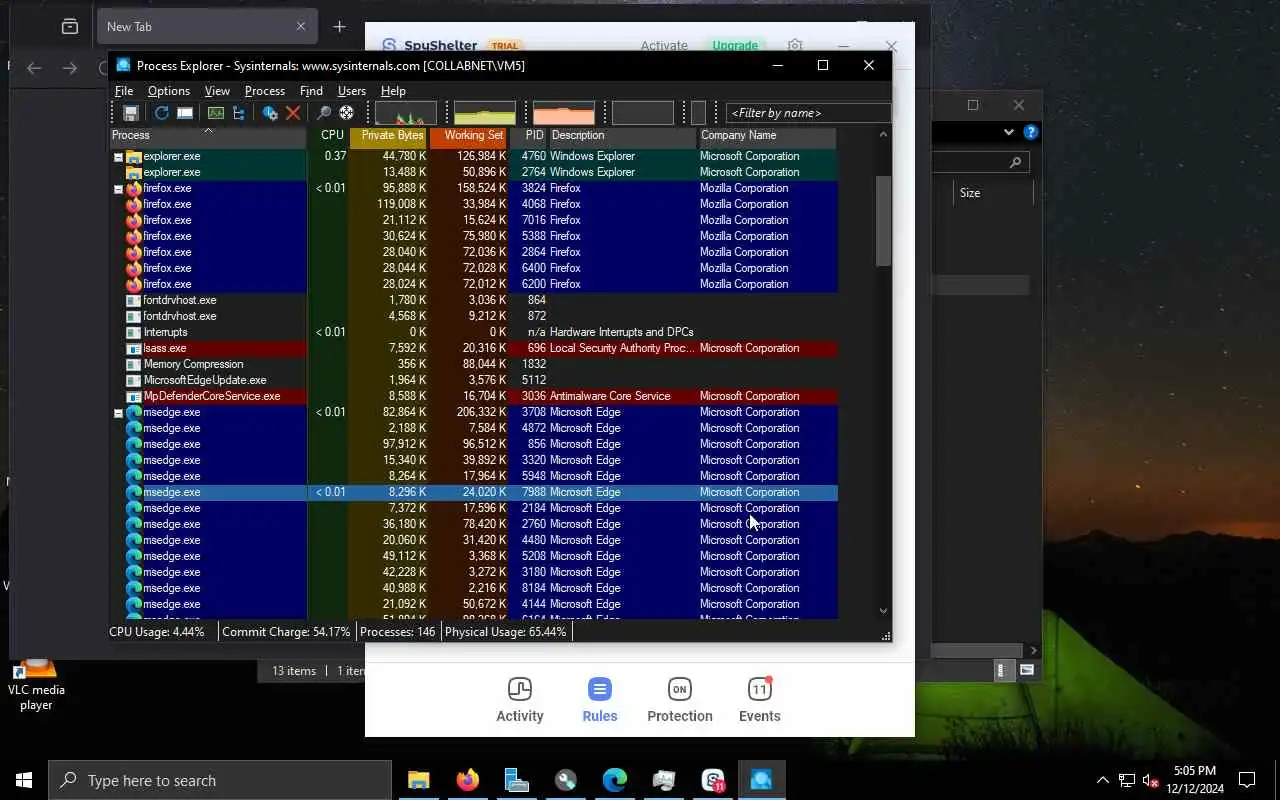This screenshot has width=1280, height=800.
Task: Click the Refresh Now toolbar icon
Action: coord(161,113)
